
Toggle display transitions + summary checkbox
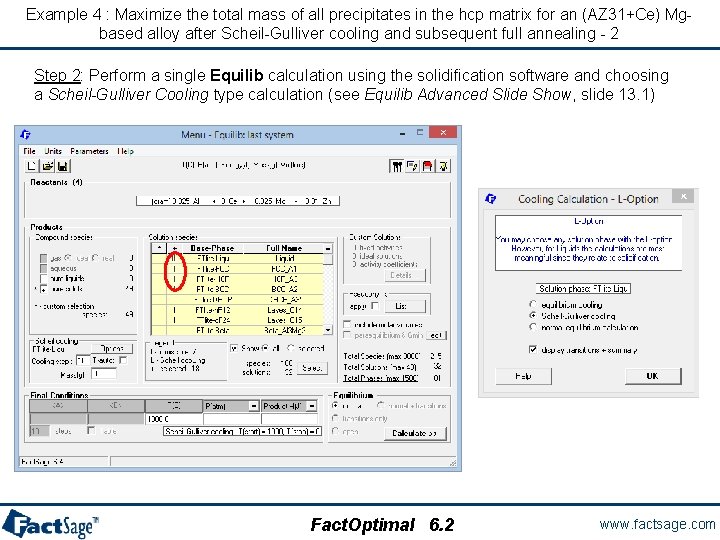[533, 349]
